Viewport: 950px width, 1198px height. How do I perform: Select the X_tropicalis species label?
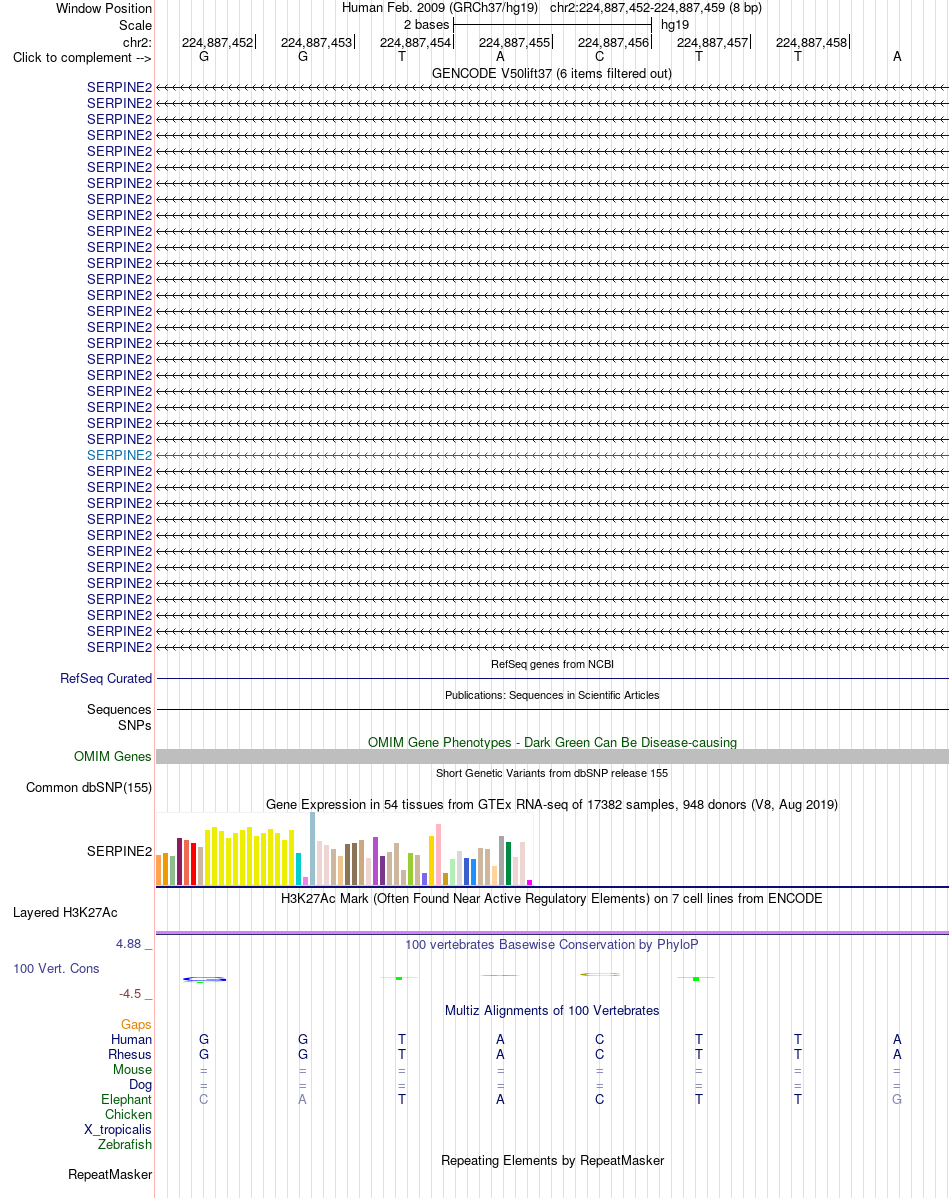click(118, 1130)
